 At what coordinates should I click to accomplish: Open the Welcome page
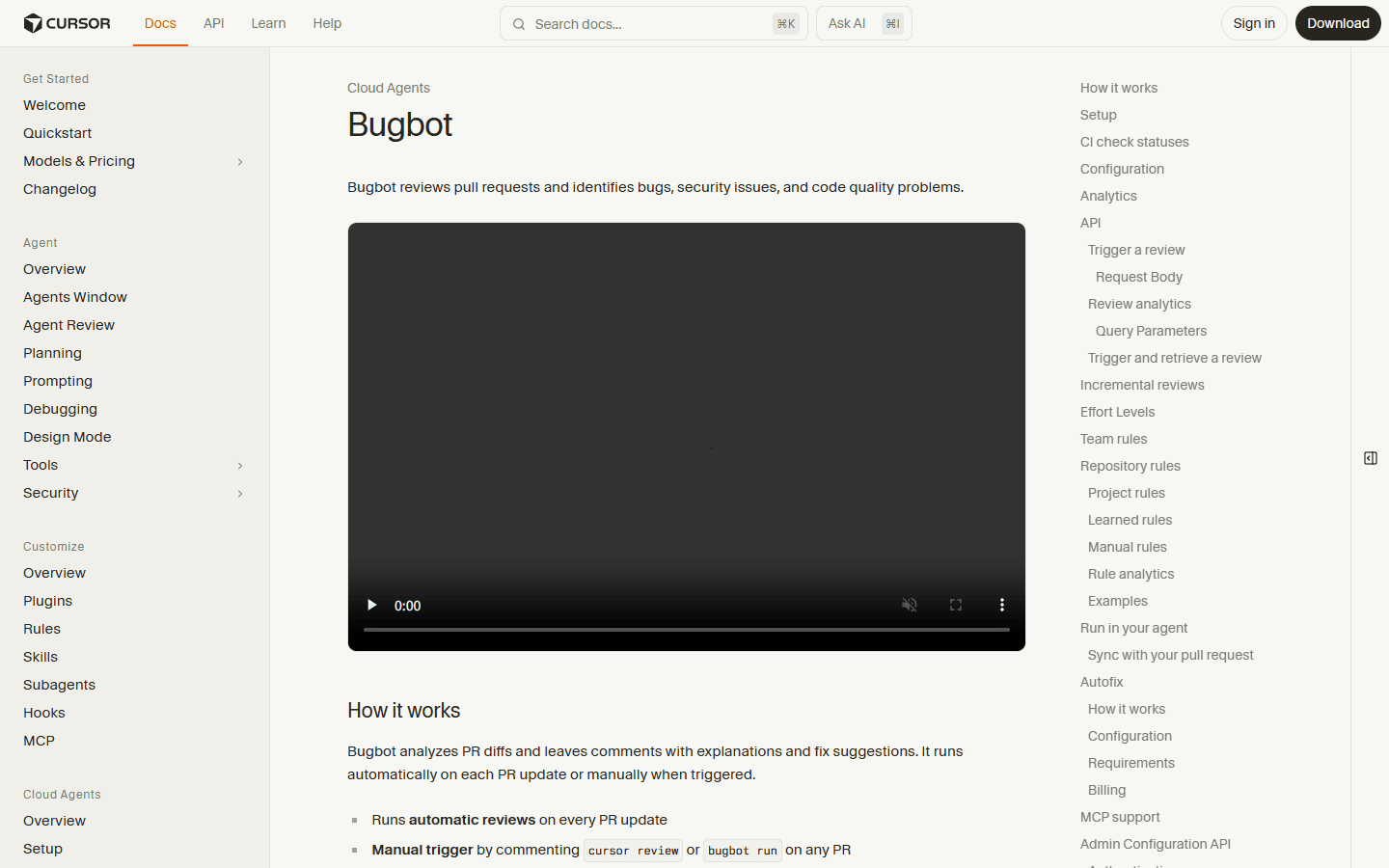tap(54, 105)
